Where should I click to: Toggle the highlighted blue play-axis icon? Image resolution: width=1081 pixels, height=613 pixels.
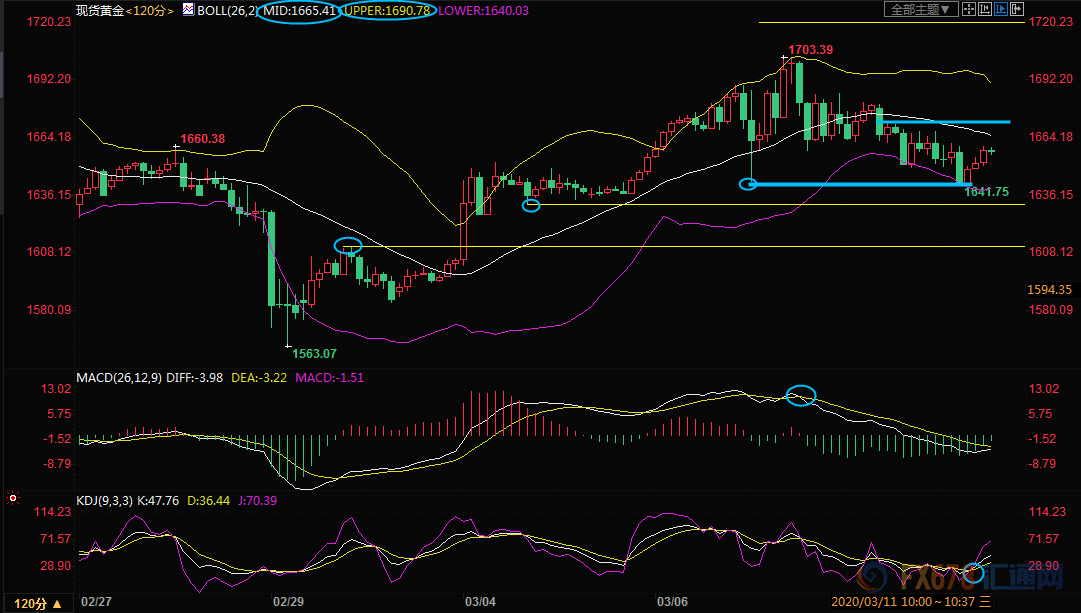click(1001, 9)
